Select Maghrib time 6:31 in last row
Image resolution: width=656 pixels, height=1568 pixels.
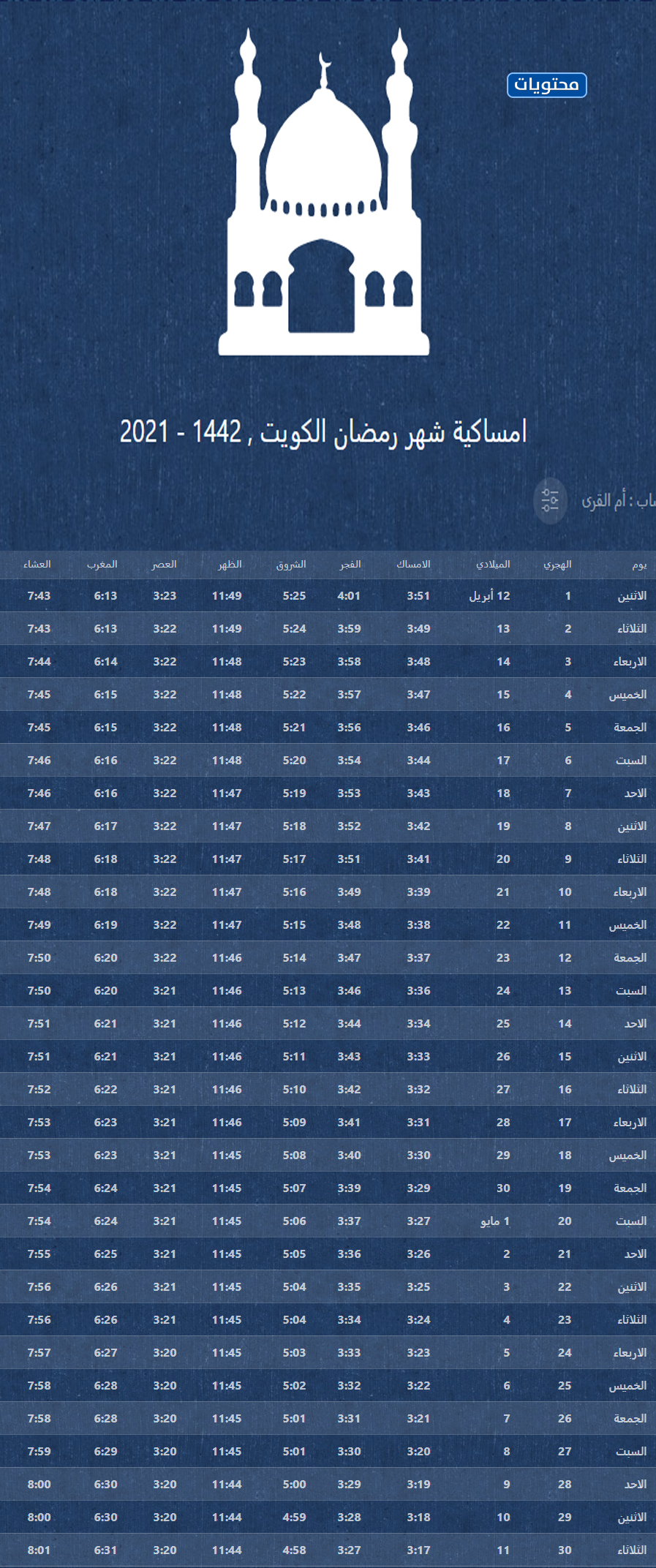[105, 1550]
